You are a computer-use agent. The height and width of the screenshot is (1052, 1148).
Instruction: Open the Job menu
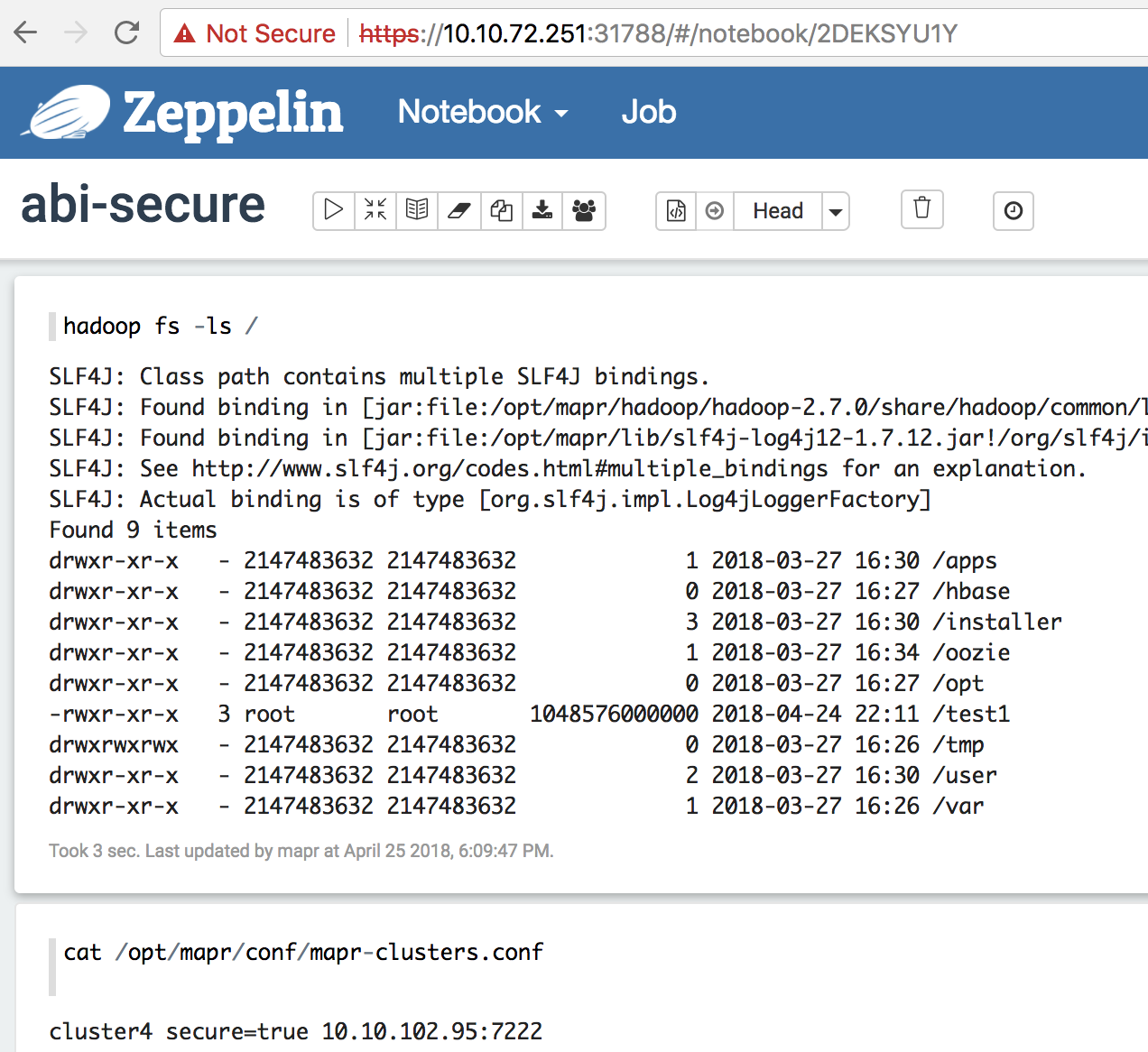coord(649,112)
